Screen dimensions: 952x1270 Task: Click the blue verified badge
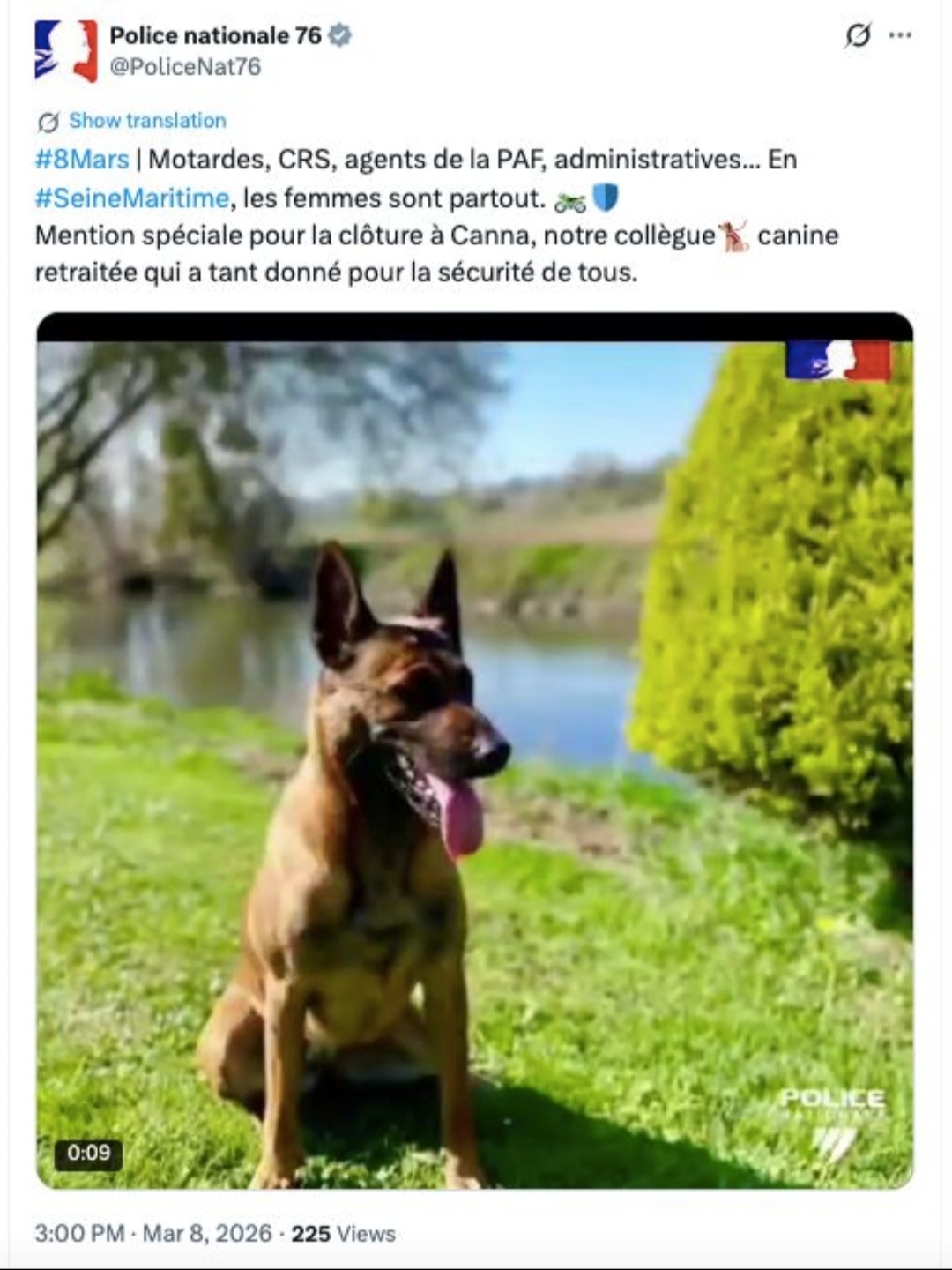[x=340, y=35]
